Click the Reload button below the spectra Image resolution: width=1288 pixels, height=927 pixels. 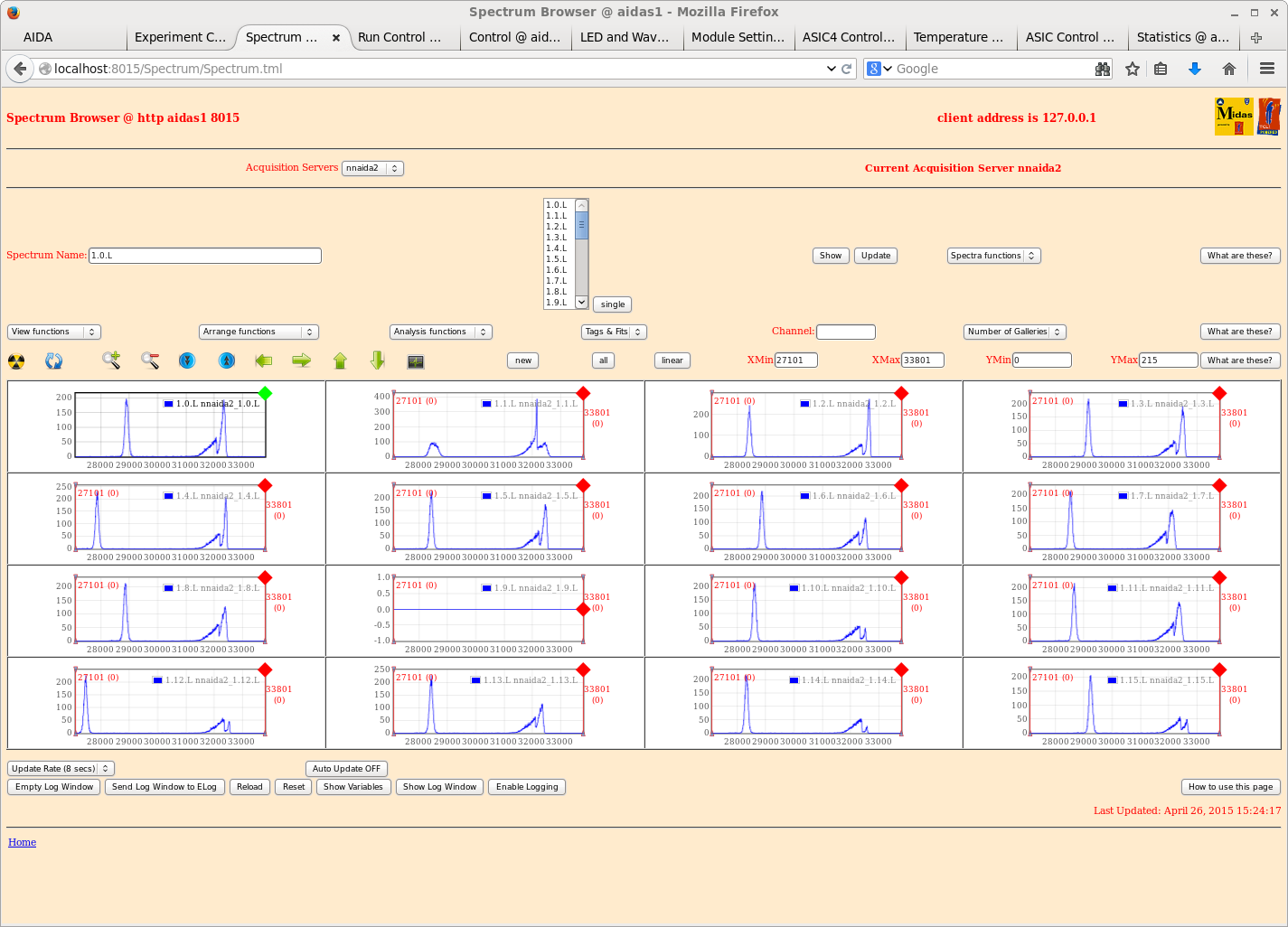249,787
